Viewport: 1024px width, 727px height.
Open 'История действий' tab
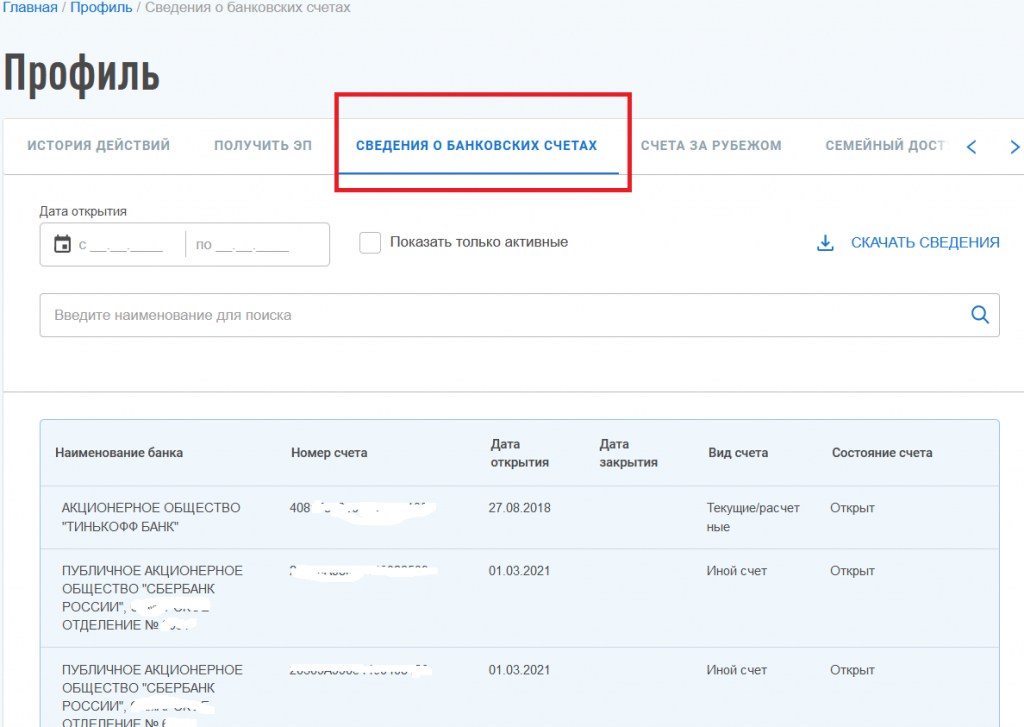(98, 146)
